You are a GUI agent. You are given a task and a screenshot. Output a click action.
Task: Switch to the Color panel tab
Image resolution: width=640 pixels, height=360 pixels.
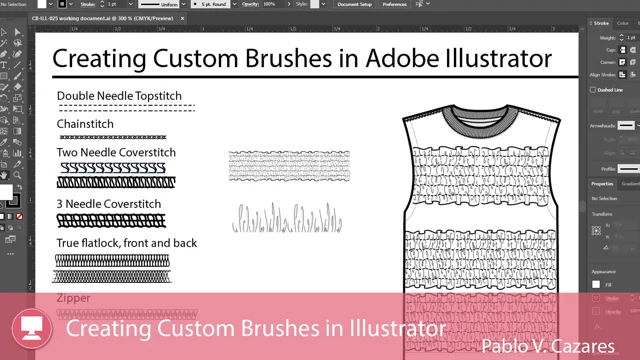[x=622, y=23]
